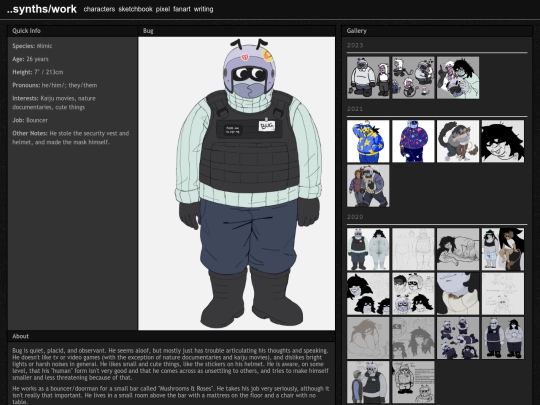The width and height of the screenshot is (540, 405).
Task: Open 2021 thumbnail with blue star sweater
Action: tap(368, 141)
